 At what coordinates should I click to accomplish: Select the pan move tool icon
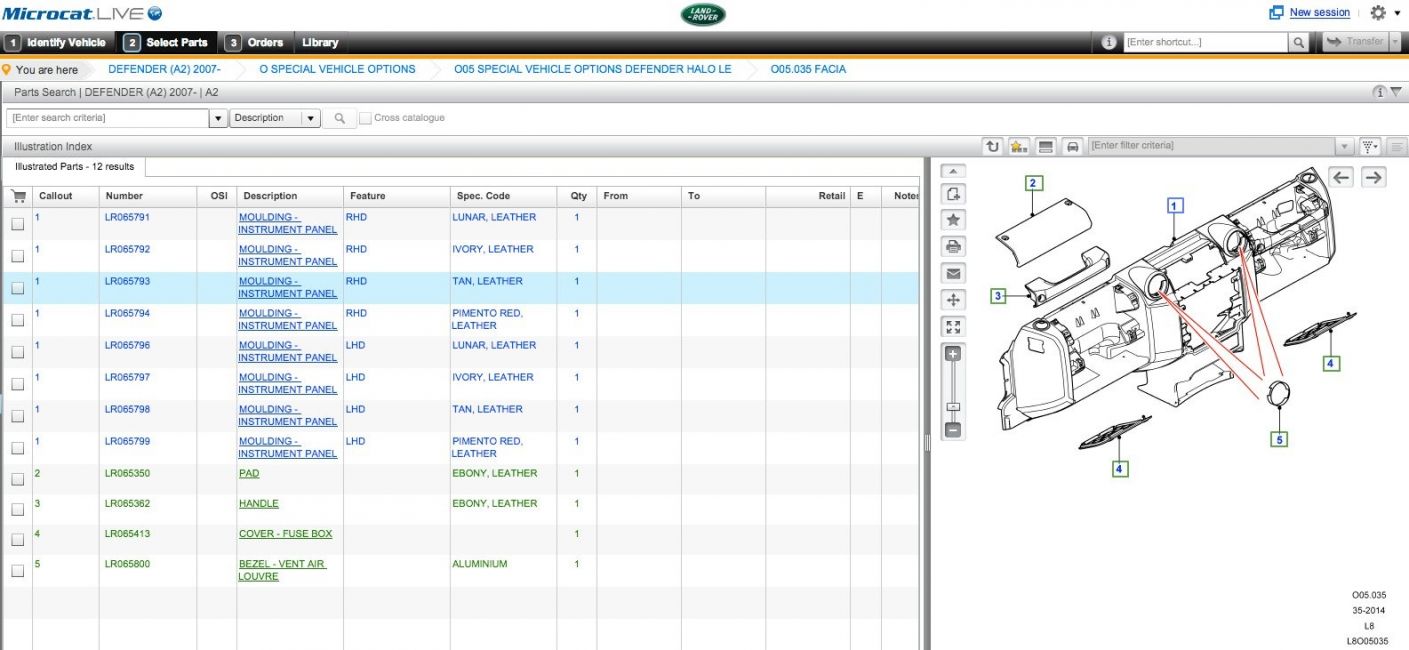tap(954, 299)
